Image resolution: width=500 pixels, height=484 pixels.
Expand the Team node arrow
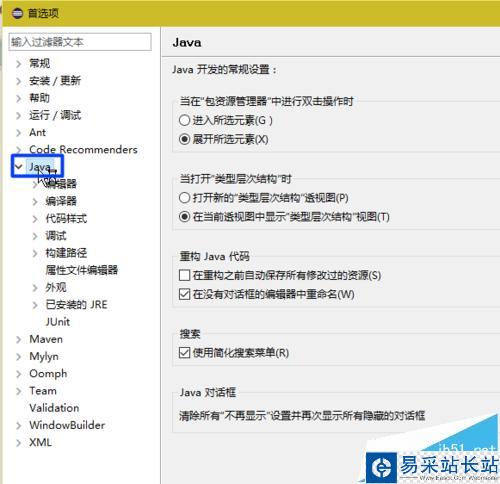tap(19, 391)
